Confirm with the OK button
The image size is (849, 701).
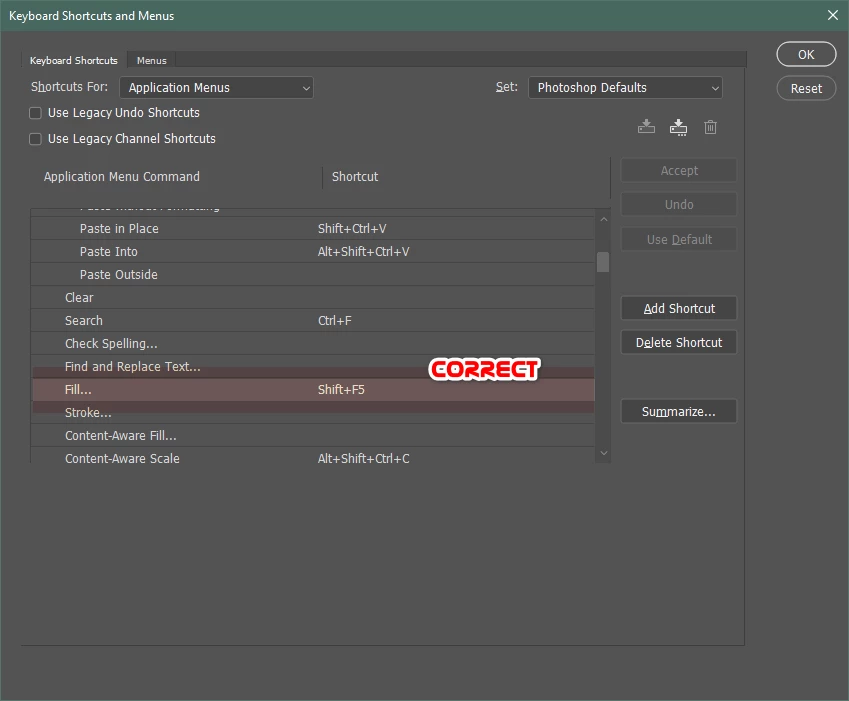pos(806,54)
